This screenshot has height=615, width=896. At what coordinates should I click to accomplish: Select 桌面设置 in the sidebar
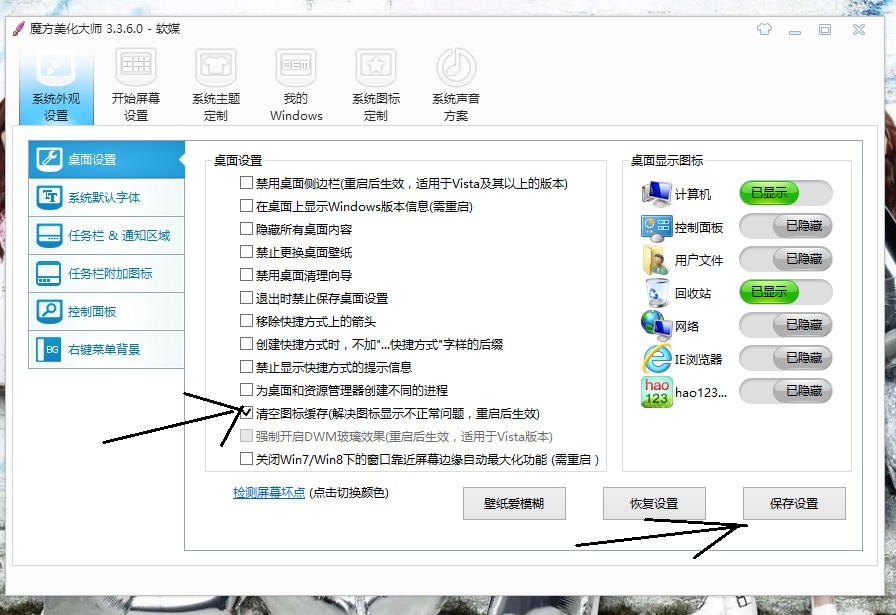coord(106,159)
